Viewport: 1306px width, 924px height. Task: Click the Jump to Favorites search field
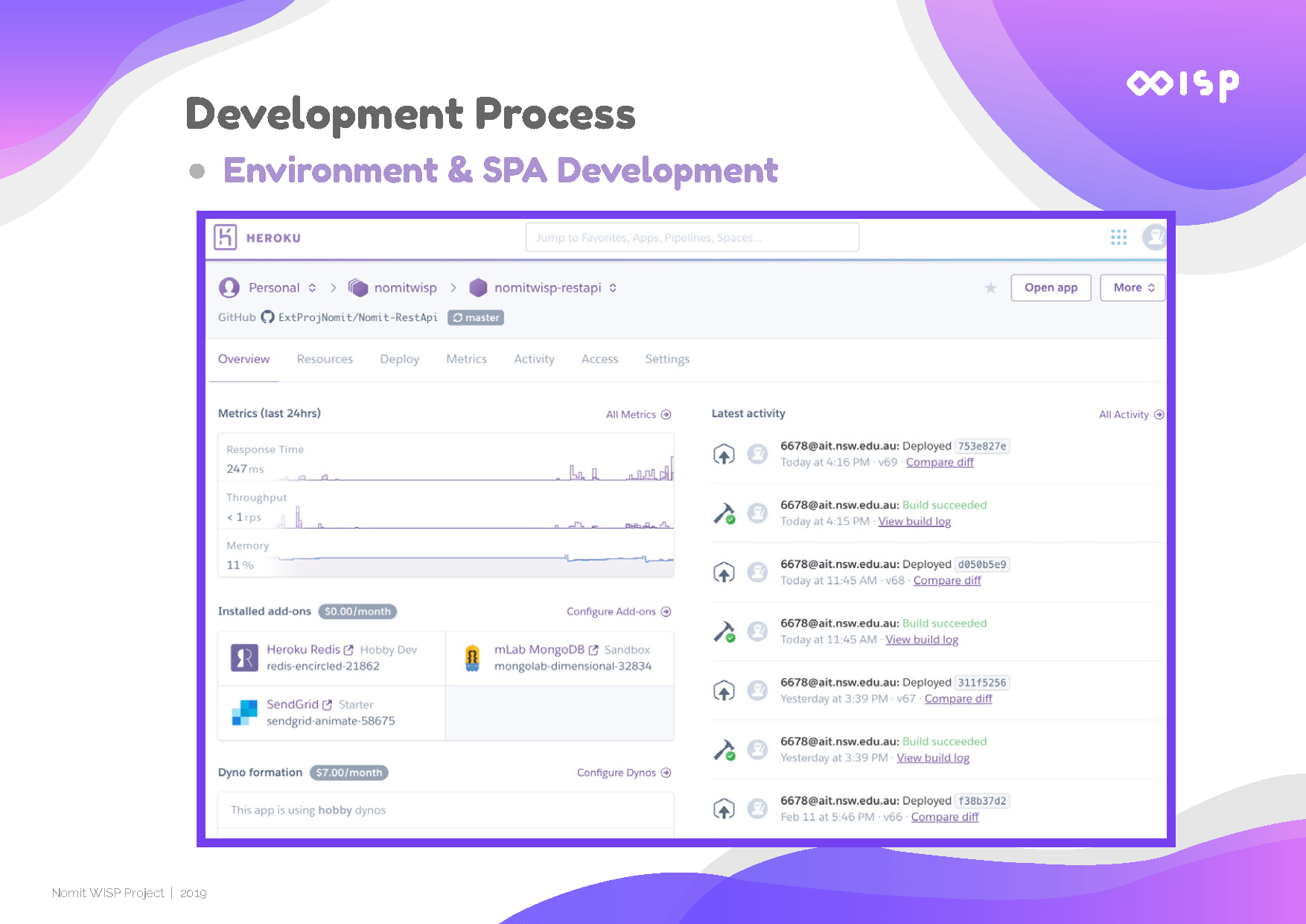[692, 238]
